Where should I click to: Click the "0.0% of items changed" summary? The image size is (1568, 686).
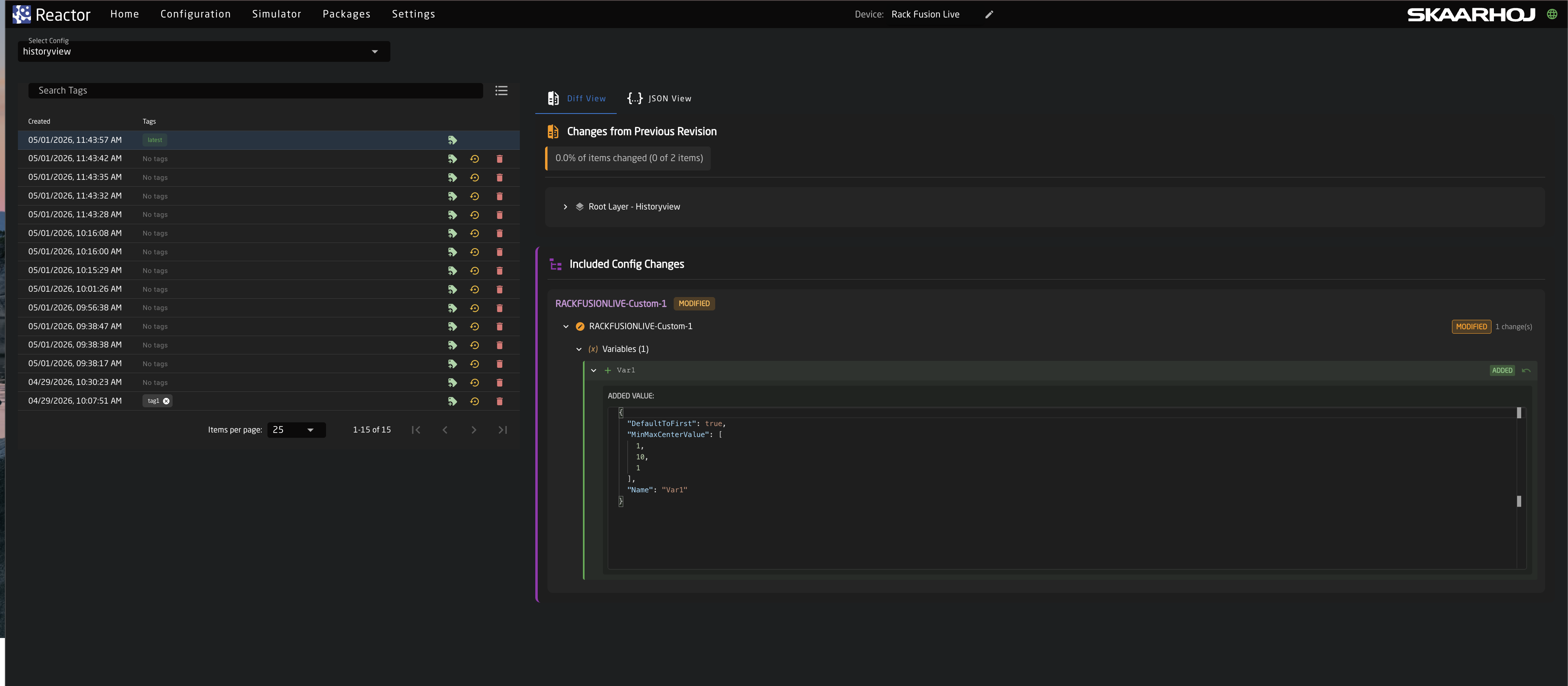[x=629, y=158]
